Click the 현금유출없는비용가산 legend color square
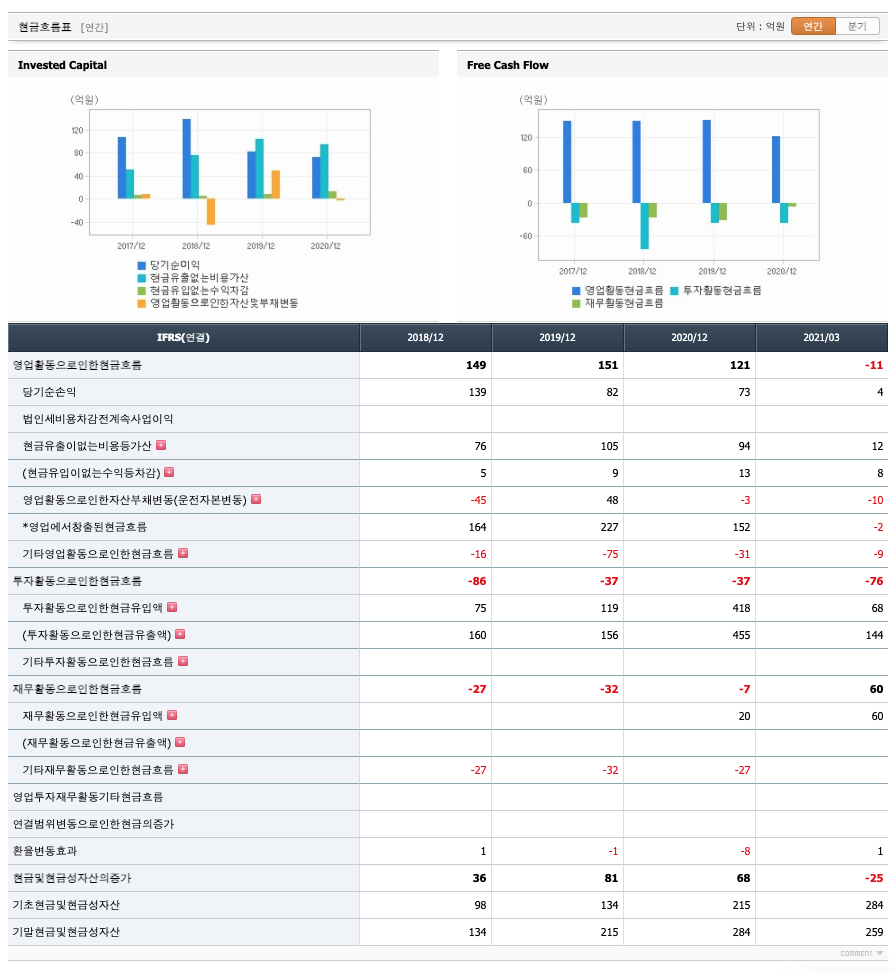The image size is (895, 973). 142,278
